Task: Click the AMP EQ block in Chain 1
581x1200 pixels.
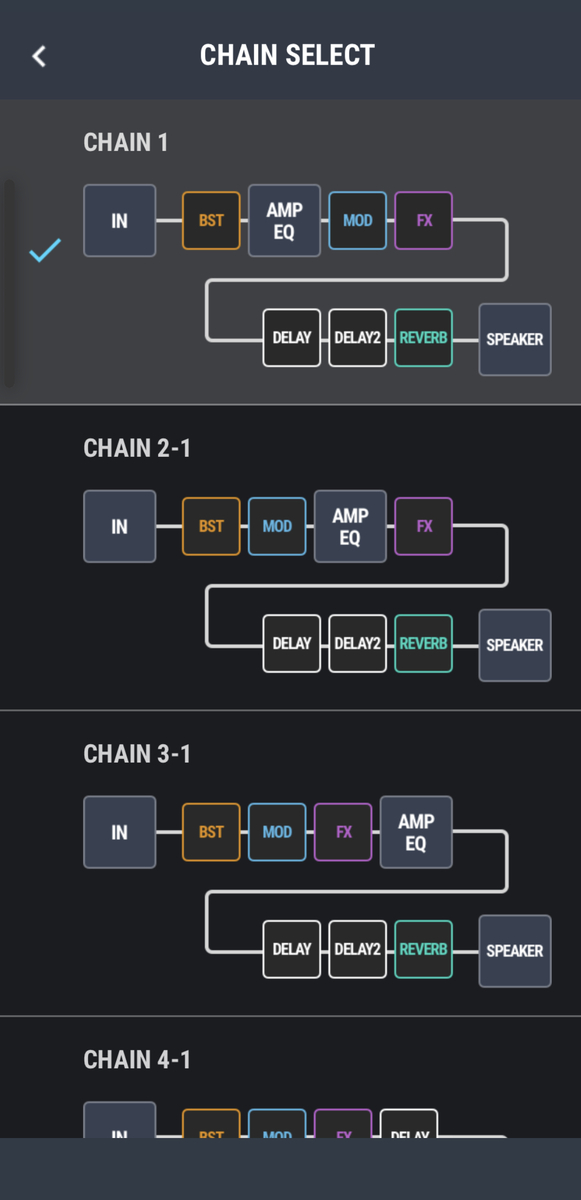Action: (x=284, y=220)
